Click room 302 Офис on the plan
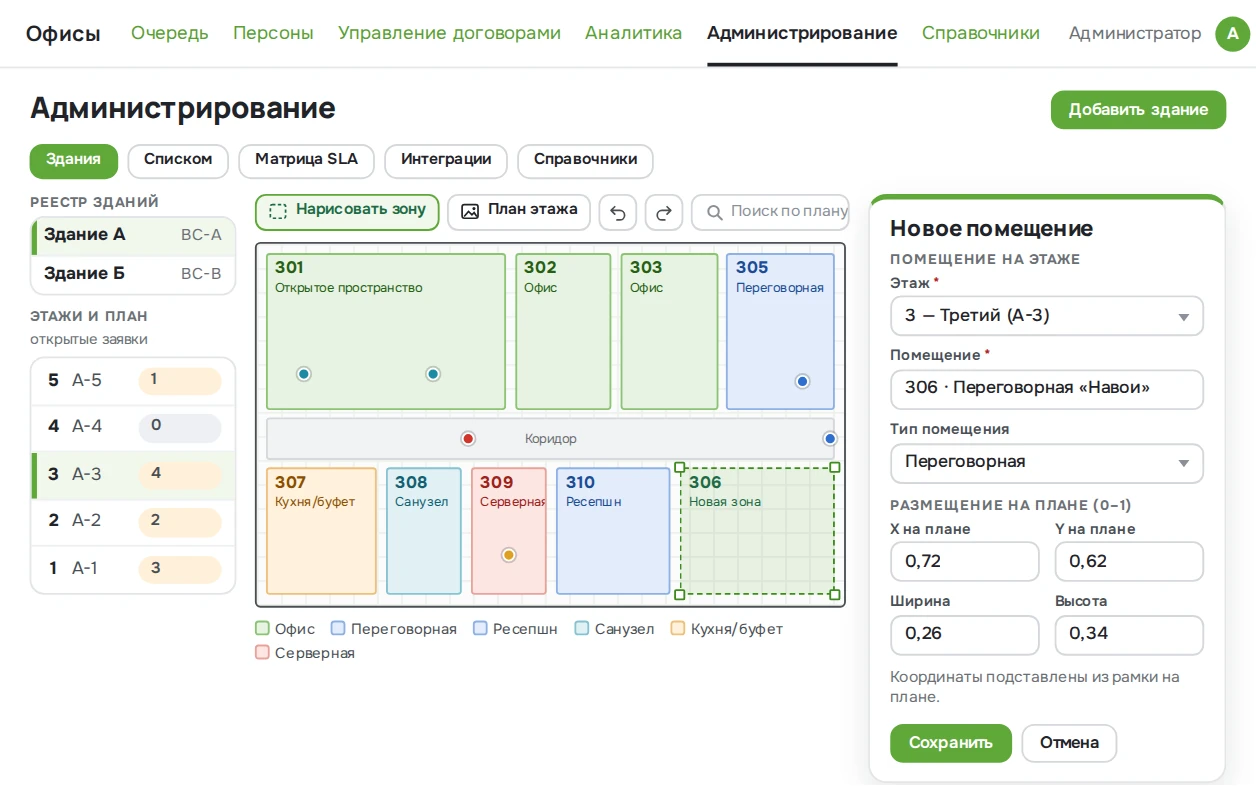This screenshot has height=786, width=1256. pos(563,332)
